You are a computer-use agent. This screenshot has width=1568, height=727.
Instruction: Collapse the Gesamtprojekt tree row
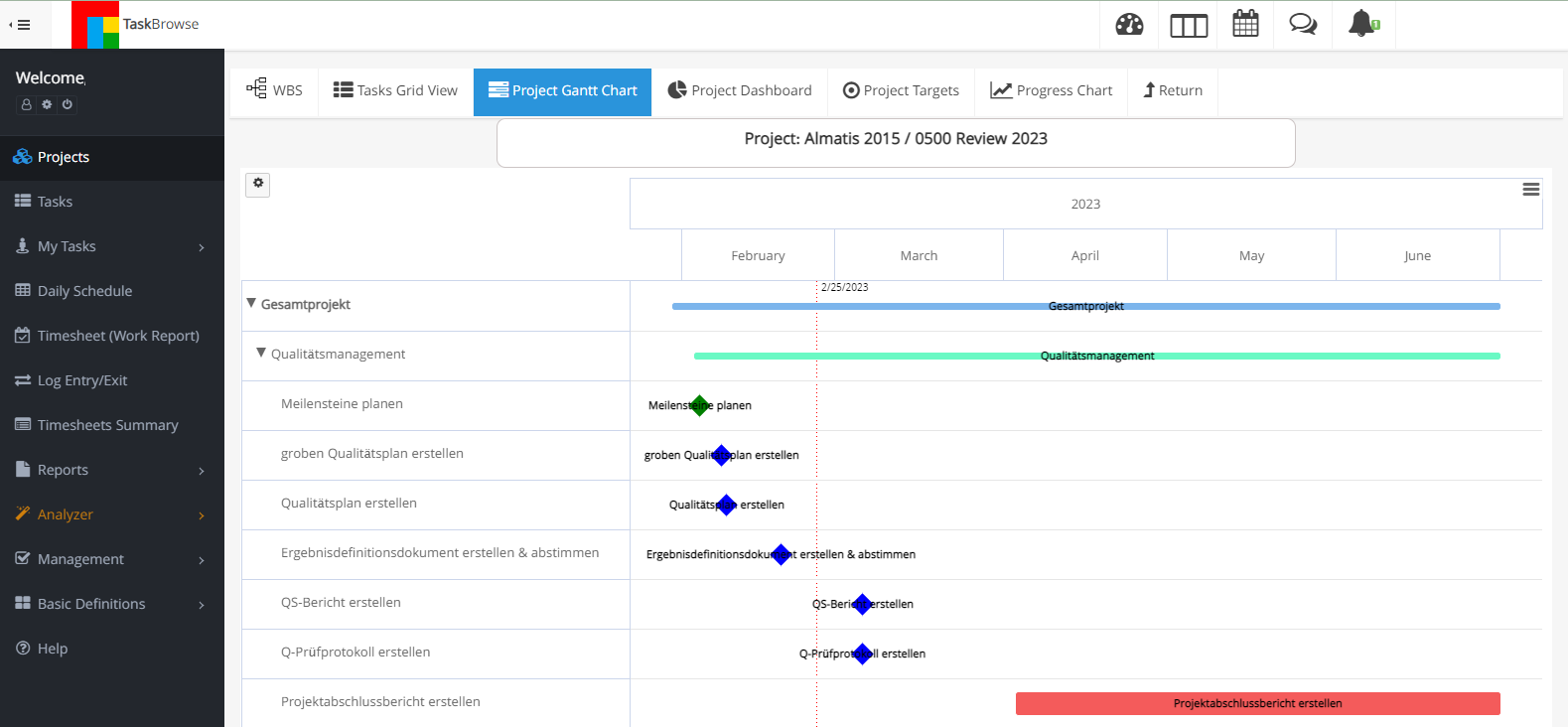click(251, 303)
